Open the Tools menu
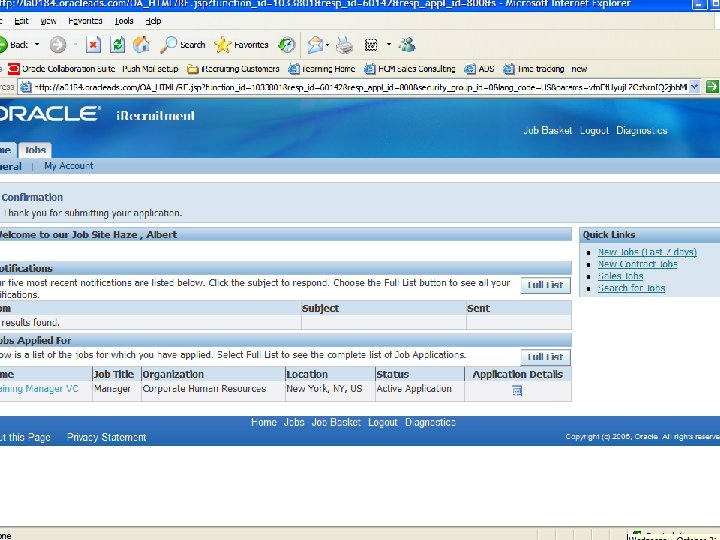The width and height of the screenshot is (720, 540). tap(124, 21)
